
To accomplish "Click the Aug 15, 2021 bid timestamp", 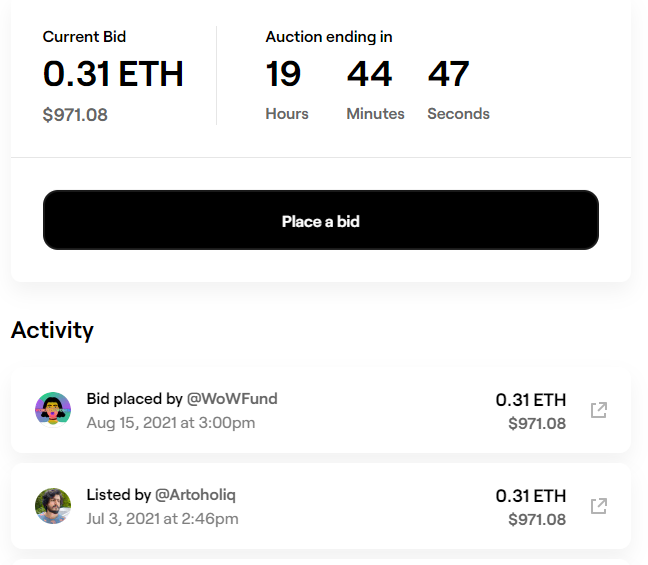I will pos(171,423).
